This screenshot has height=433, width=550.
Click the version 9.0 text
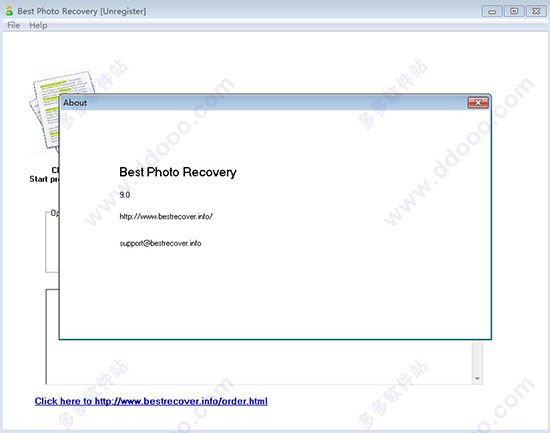click(125, 195)
